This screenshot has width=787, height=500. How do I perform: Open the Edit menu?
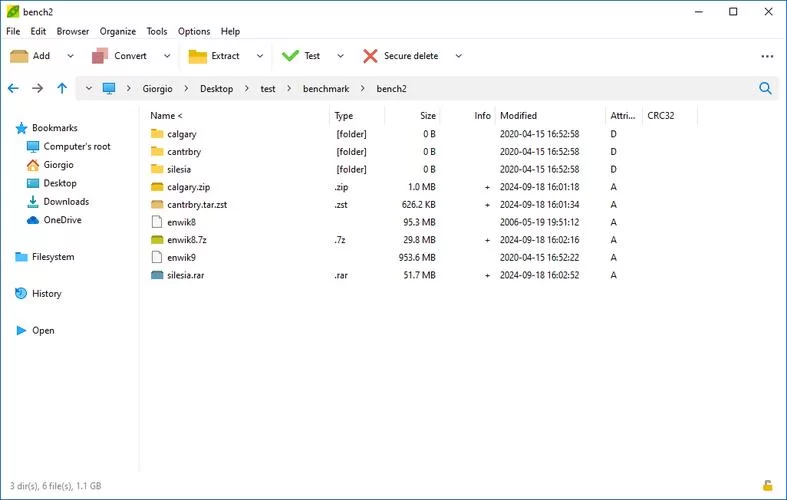(x=38, y=31)
